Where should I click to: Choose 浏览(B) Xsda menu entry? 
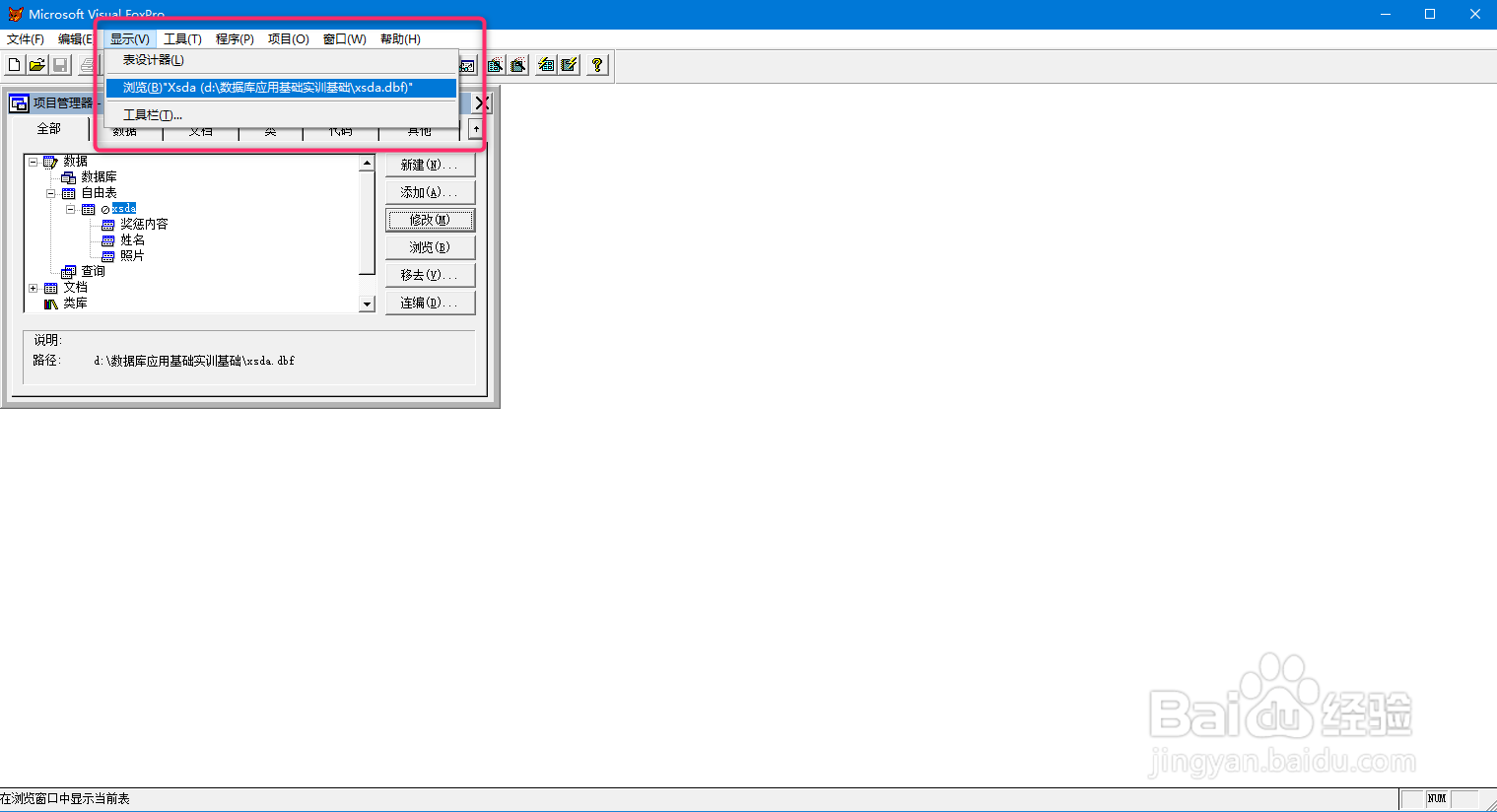(x=281, y=88)
